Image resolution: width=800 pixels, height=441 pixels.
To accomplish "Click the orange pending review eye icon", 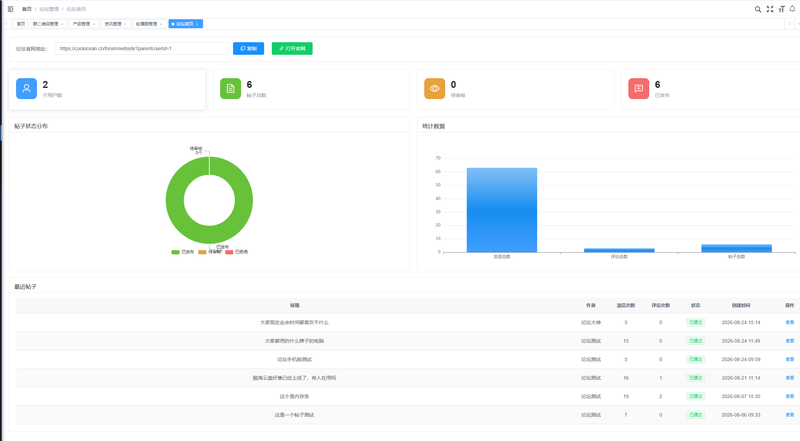I will tap(435, 88).
